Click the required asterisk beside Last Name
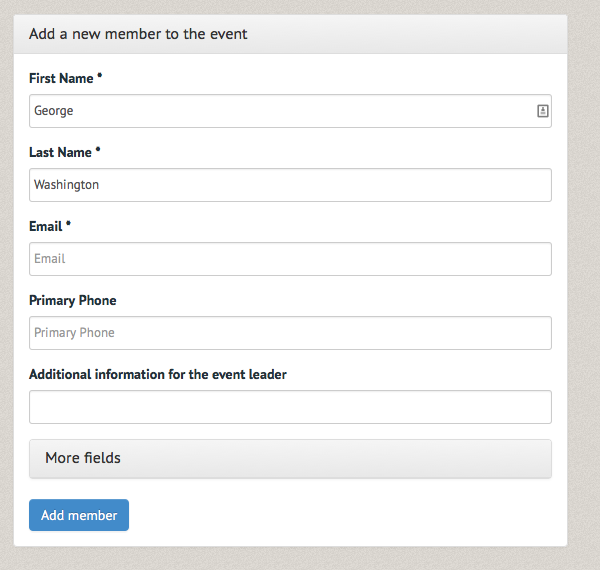Screen dimensions: 600x570 pos(98,149)
